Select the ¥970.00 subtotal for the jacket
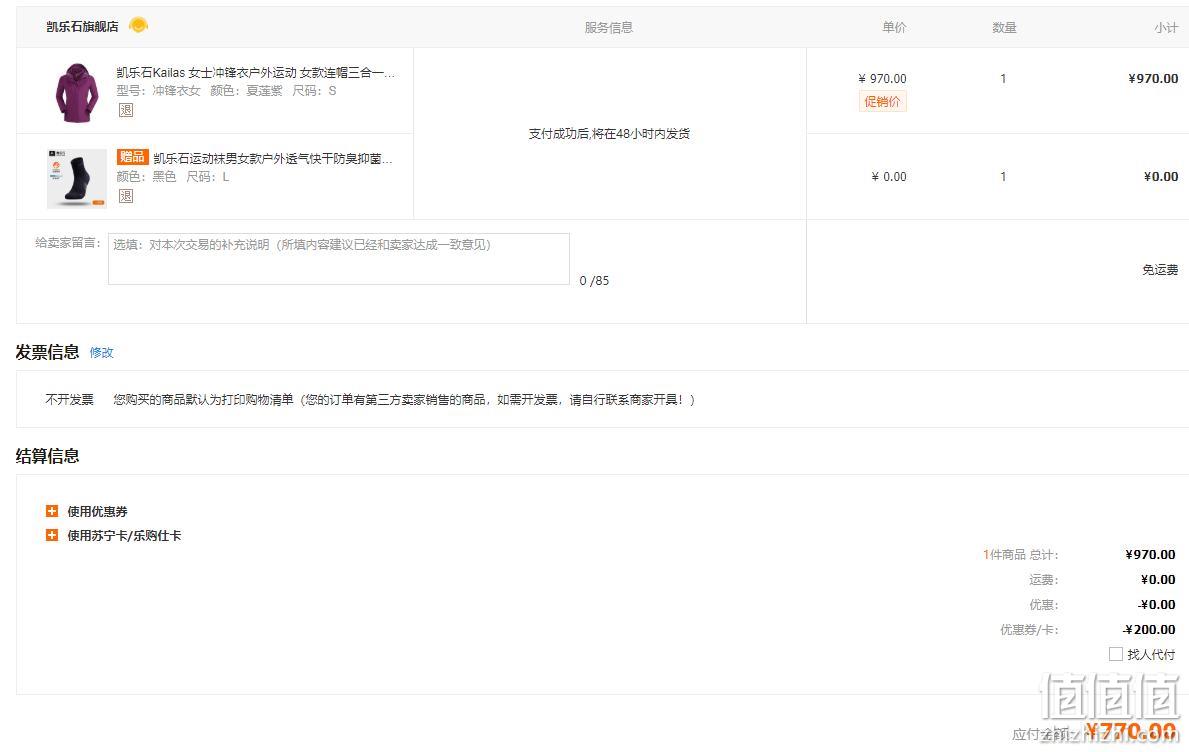The image size is (1189, 752). point(1153,78)
